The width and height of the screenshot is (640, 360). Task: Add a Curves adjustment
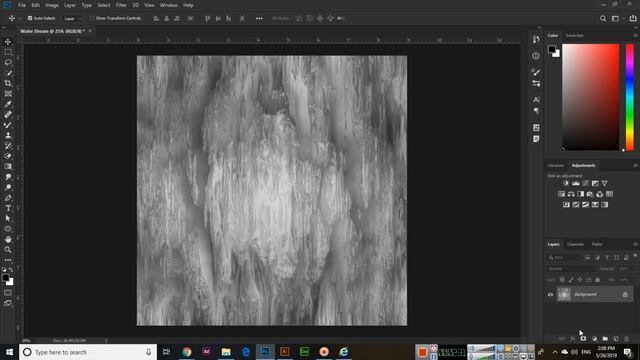[x=585, y=183]
